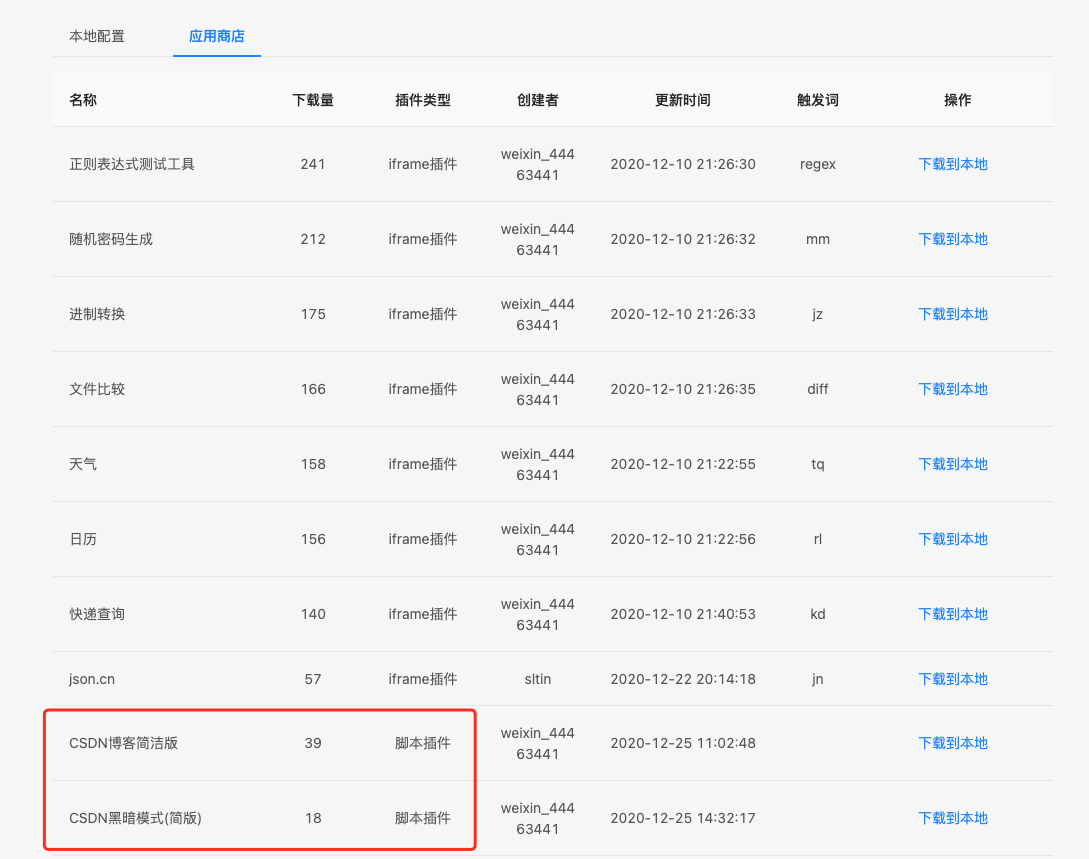Download CSDN博客简洁版 to local
Viewport: 1089px width, 859px height.
pos(953,743)
